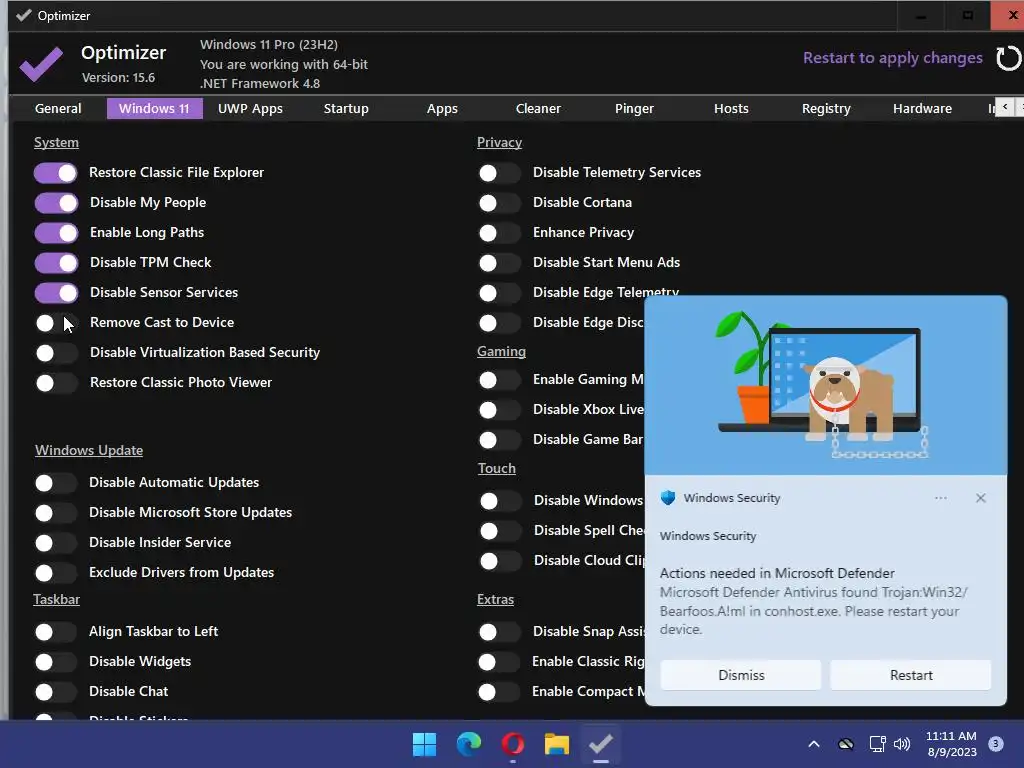Open Windows Start menu
This screenshot has width=1024, height=768.
click(424, 744)
